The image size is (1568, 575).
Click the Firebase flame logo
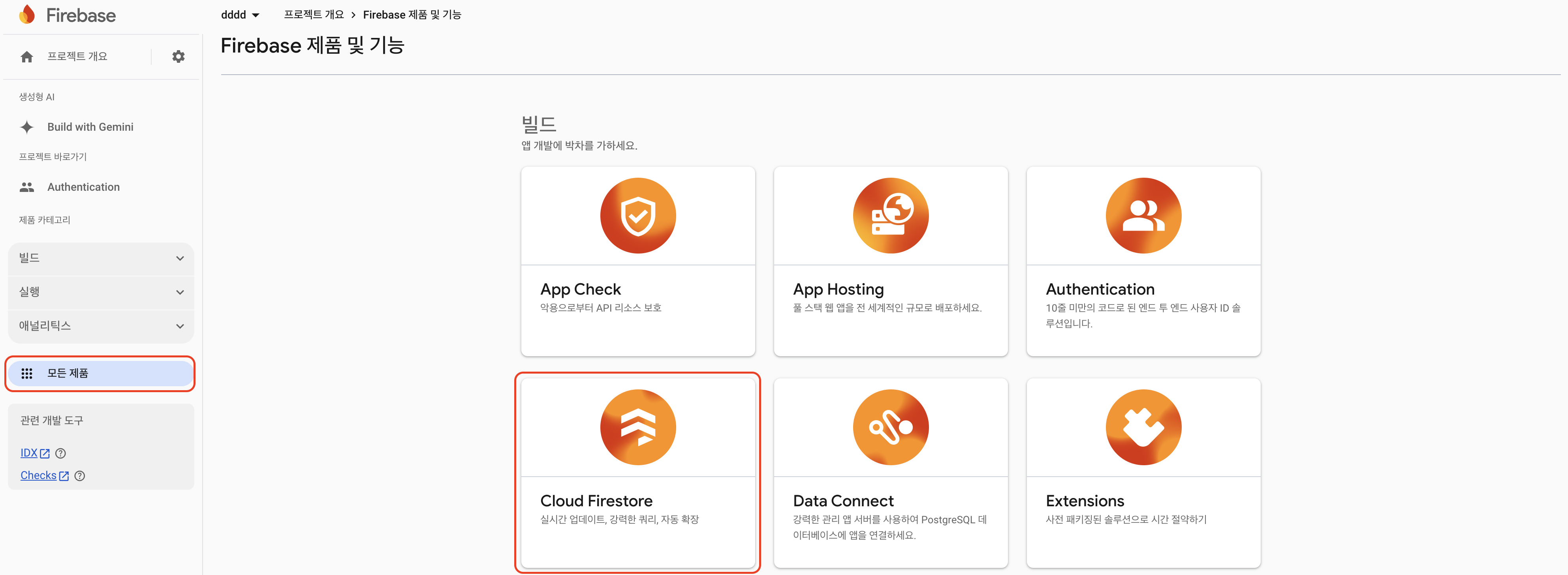point(27,15)
